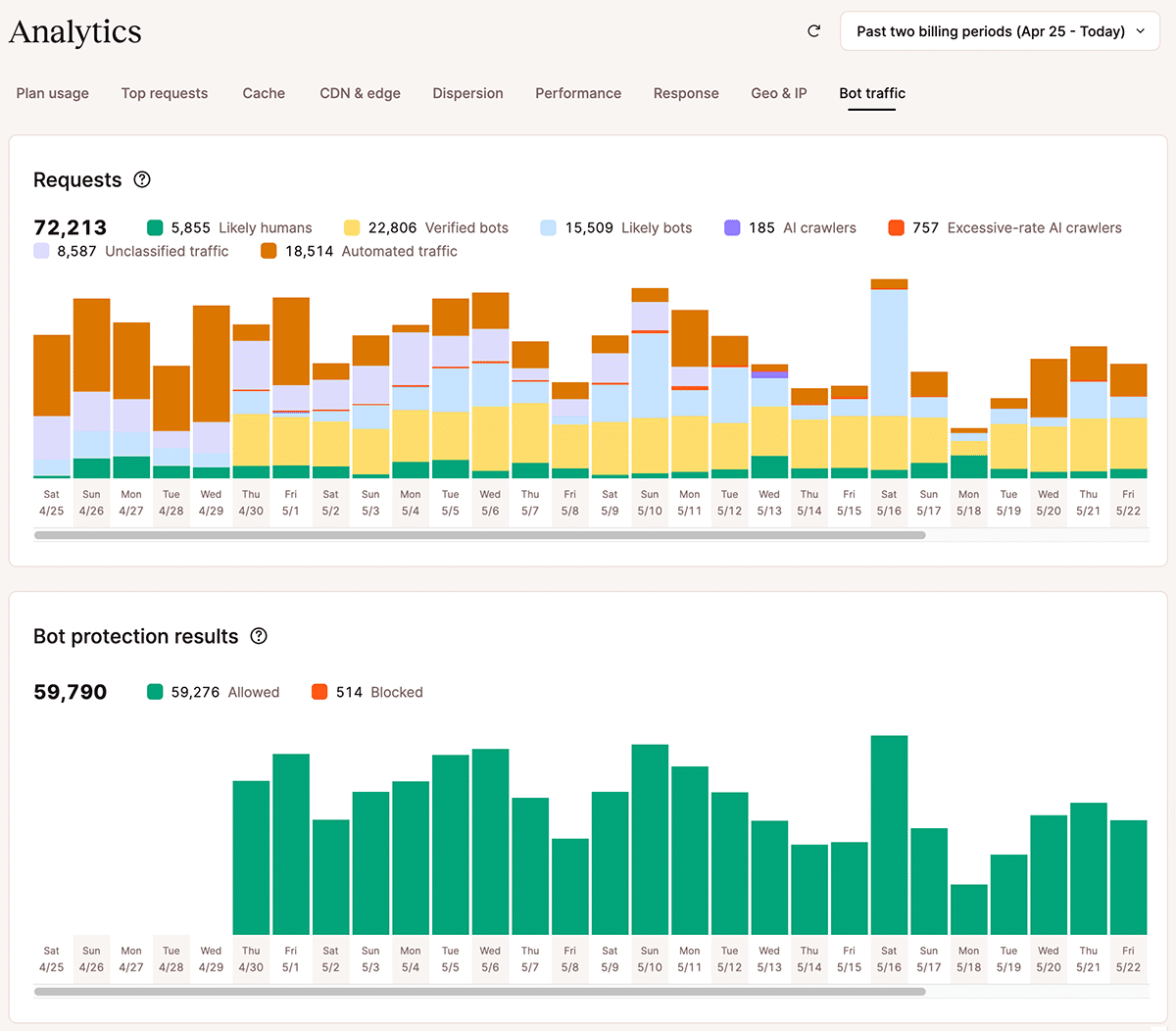
Task: Open the Requests help question-mark icon
Action: coord(142,179)
